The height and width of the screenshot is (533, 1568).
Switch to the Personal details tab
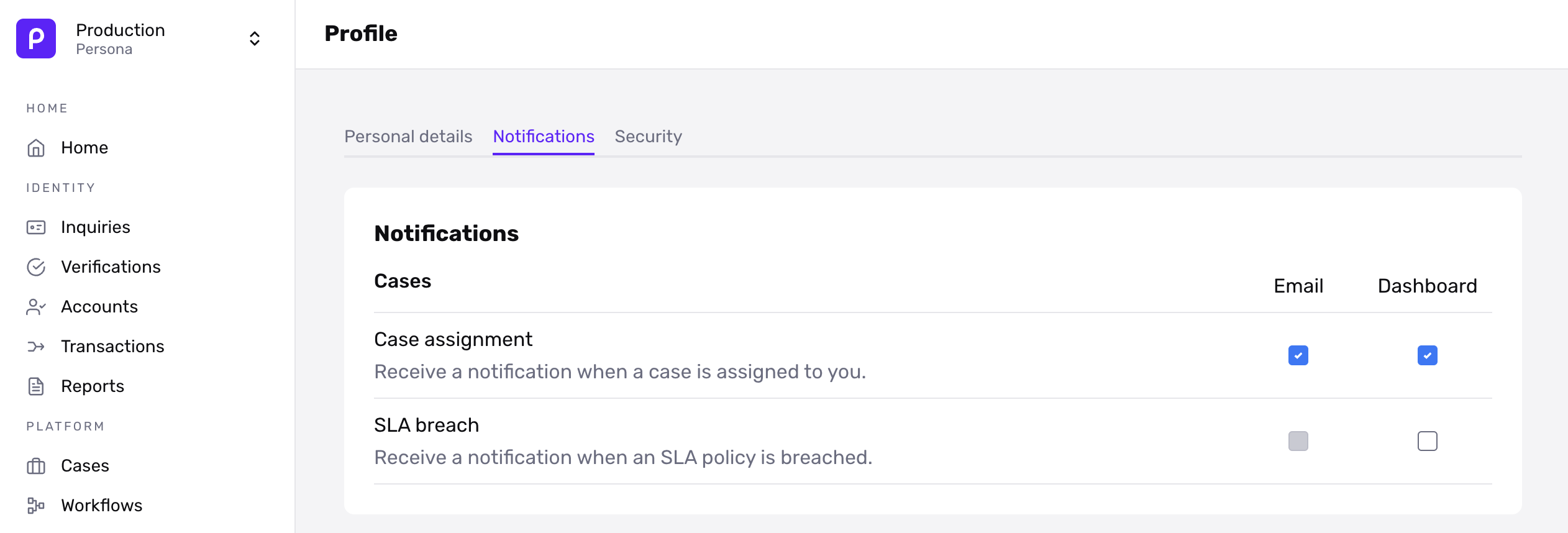[408, 137]
